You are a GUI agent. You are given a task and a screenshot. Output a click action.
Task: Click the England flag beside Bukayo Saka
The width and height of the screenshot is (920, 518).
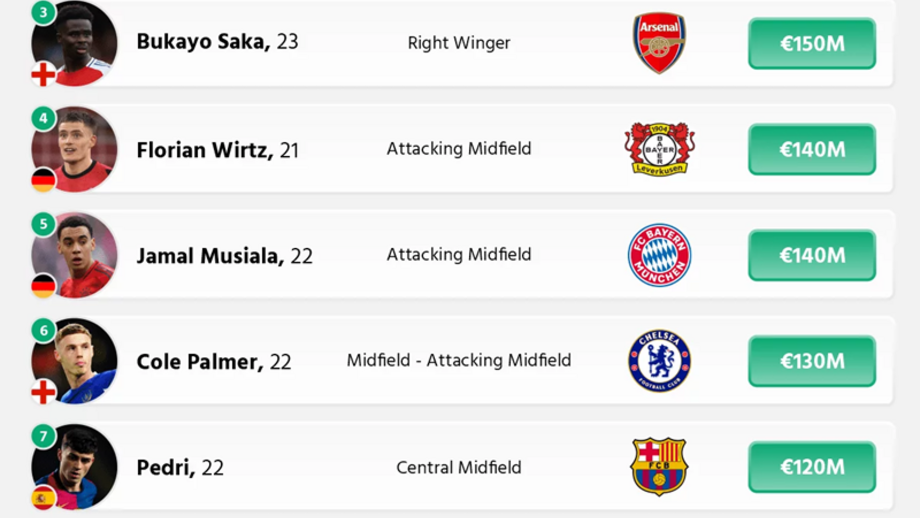pos(43,74)
